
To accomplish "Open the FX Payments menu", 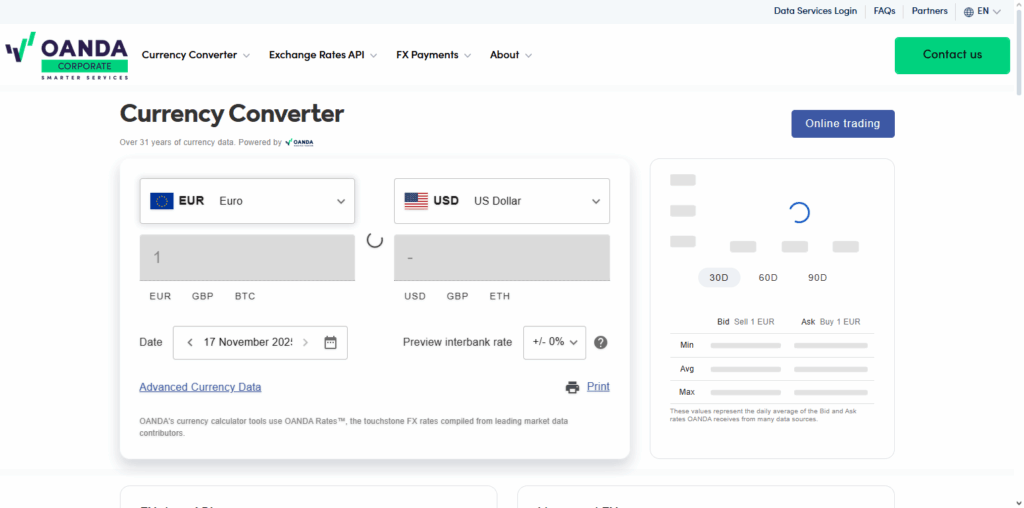I will coord(433,55).
